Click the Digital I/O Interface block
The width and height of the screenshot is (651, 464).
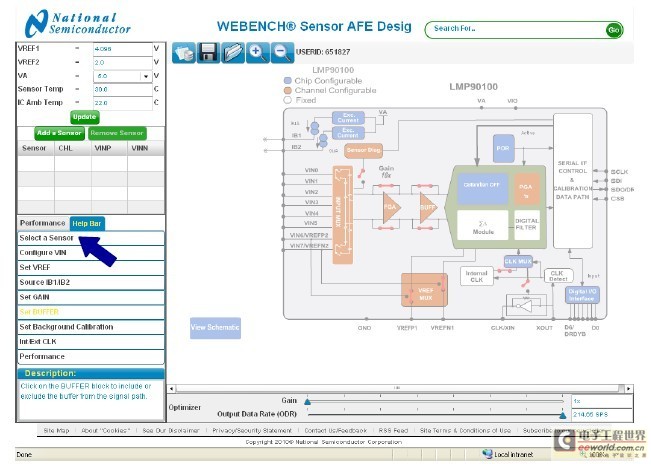pos(582,295)
